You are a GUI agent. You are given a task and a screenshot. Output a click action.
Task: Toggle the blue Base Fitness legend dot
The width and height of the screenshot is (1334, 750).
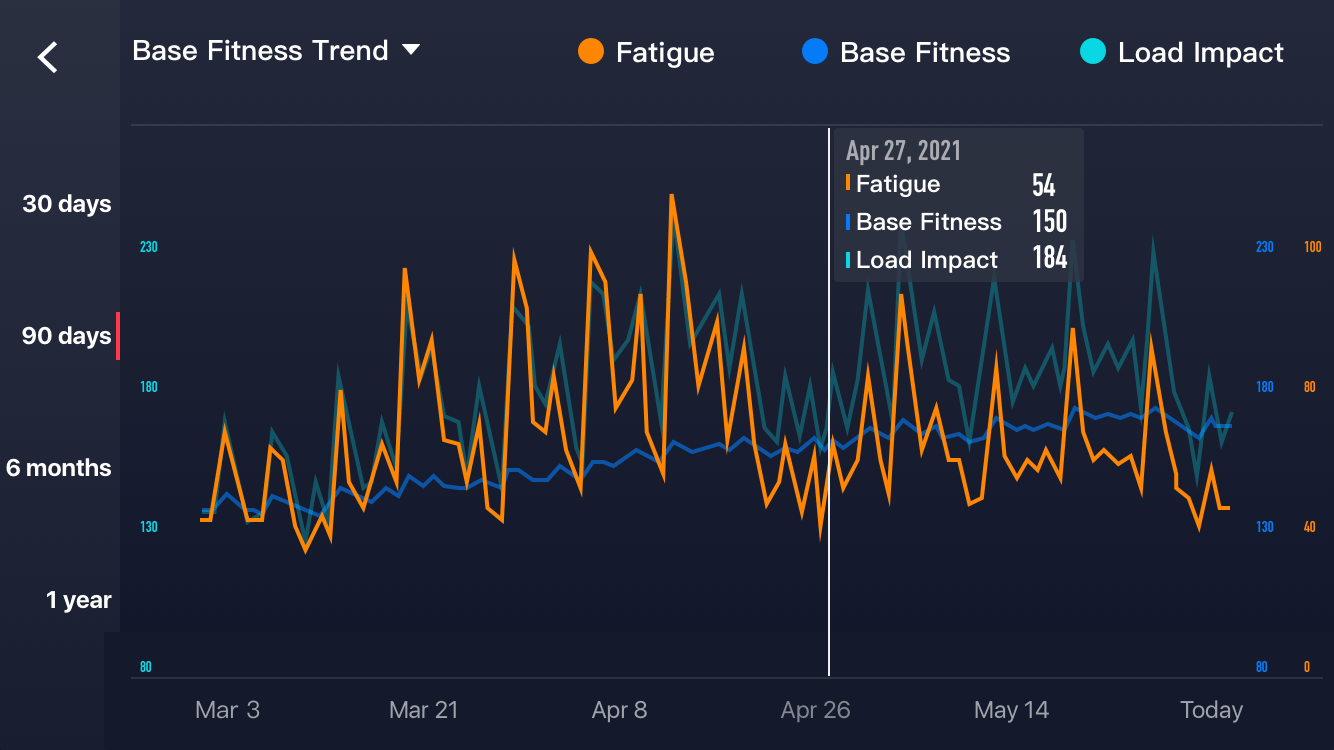click(815, 52)
